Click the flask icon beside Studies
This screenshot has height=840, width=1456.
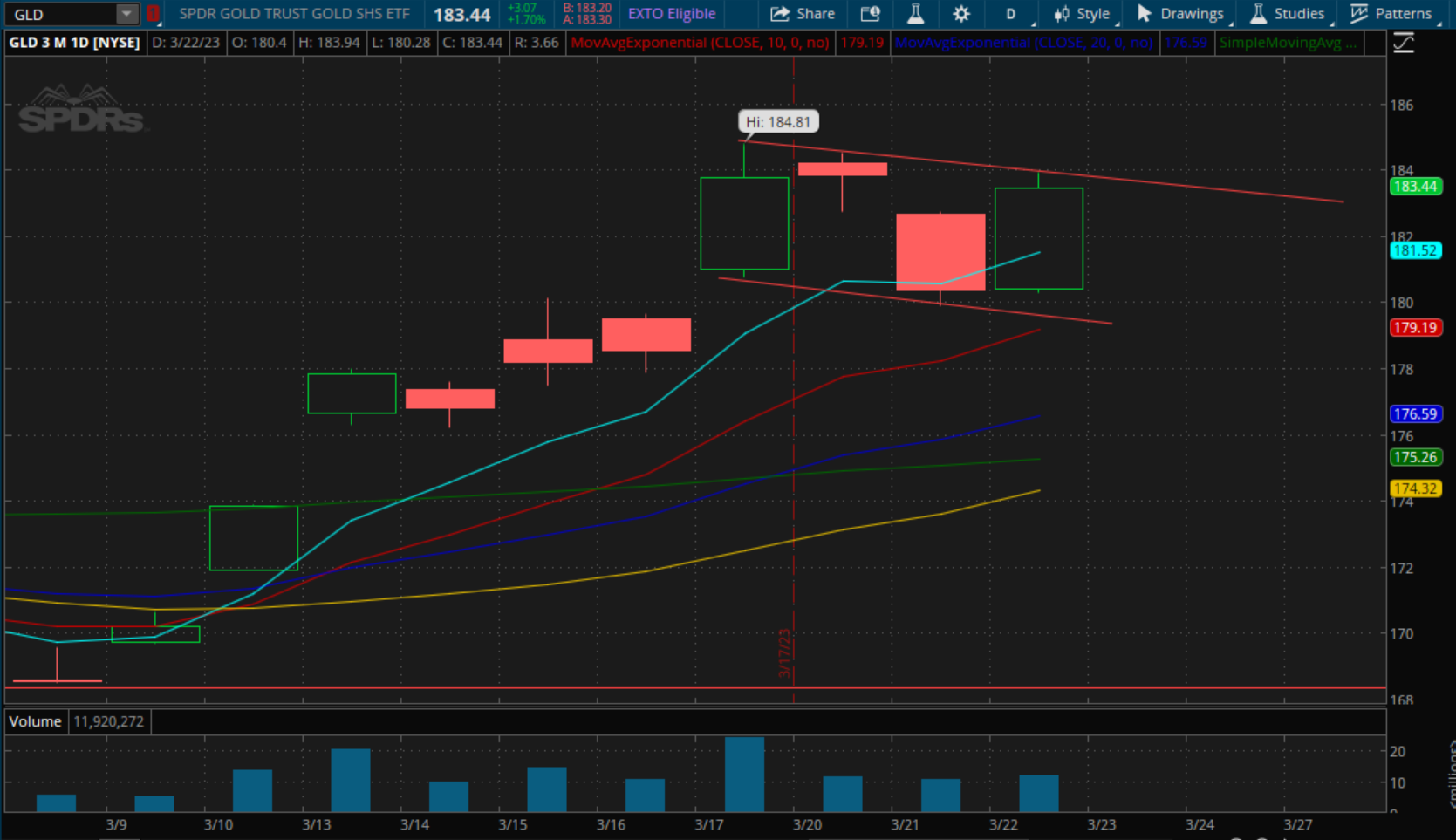click(1258, 14)
